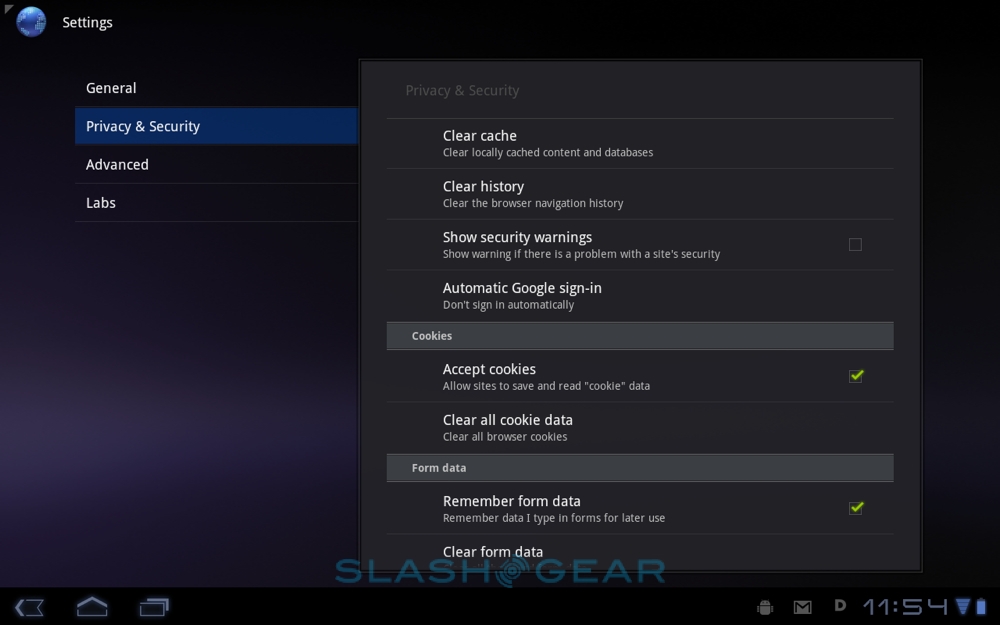The height and width of the screenshot is (625, 1000).
Task: Click the system clock showing 11:54
Action: tap(906, 607)
